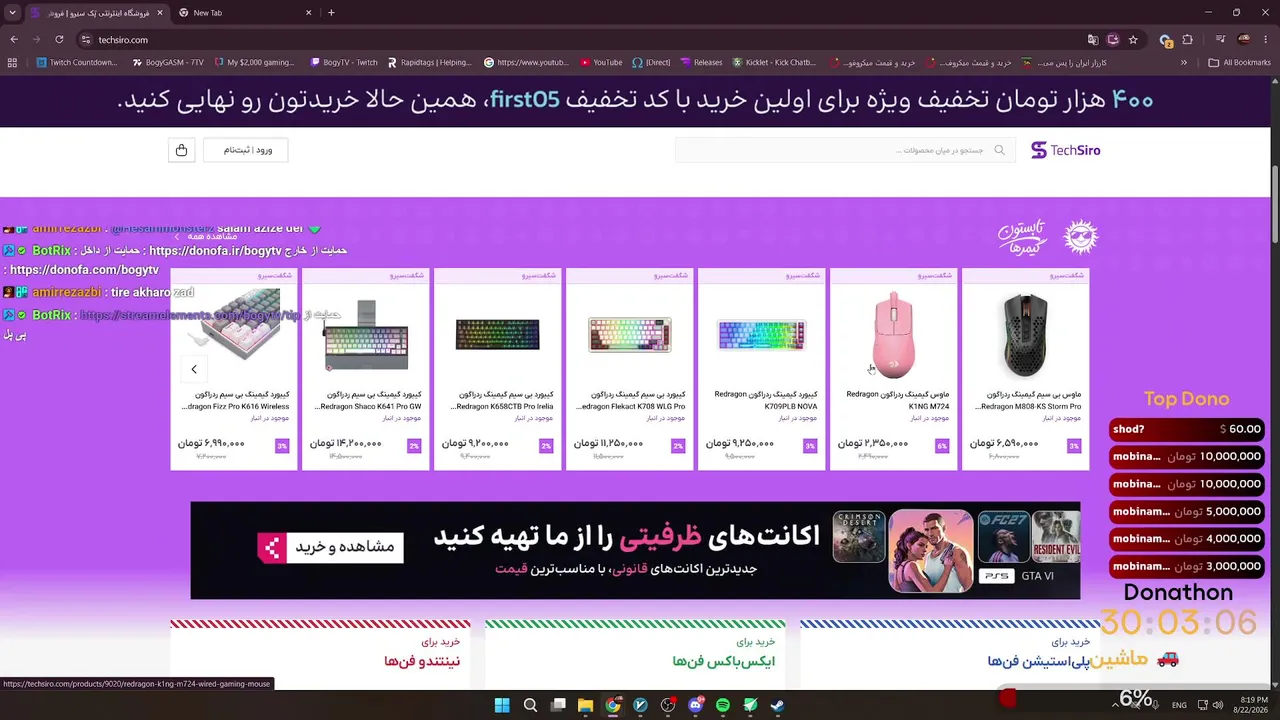This screenshot has height=720, width=1280.
Task: Expand the bookmarks overflow chevron
Action: [1184, 62]
